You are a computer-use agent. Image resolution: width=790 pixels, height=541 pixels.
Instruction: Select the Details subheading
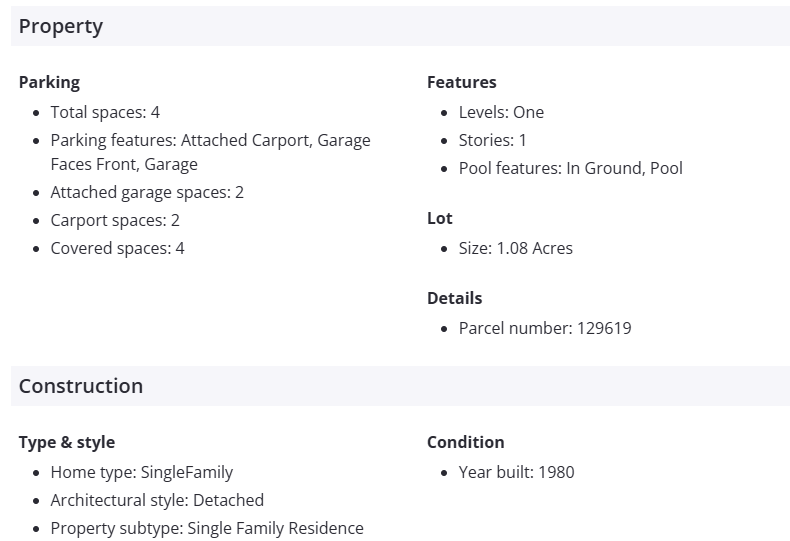(x=455, y=298)
